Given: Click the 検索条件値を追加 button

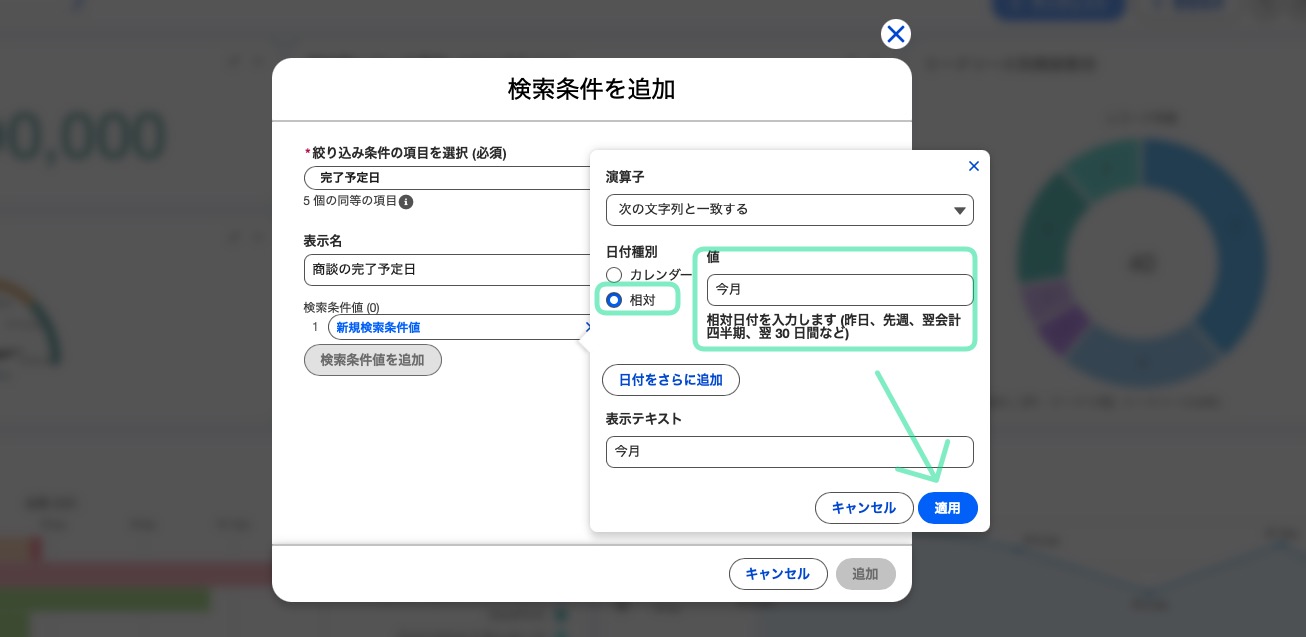Looking at the screenshot, I should click(x=373, y=360).
